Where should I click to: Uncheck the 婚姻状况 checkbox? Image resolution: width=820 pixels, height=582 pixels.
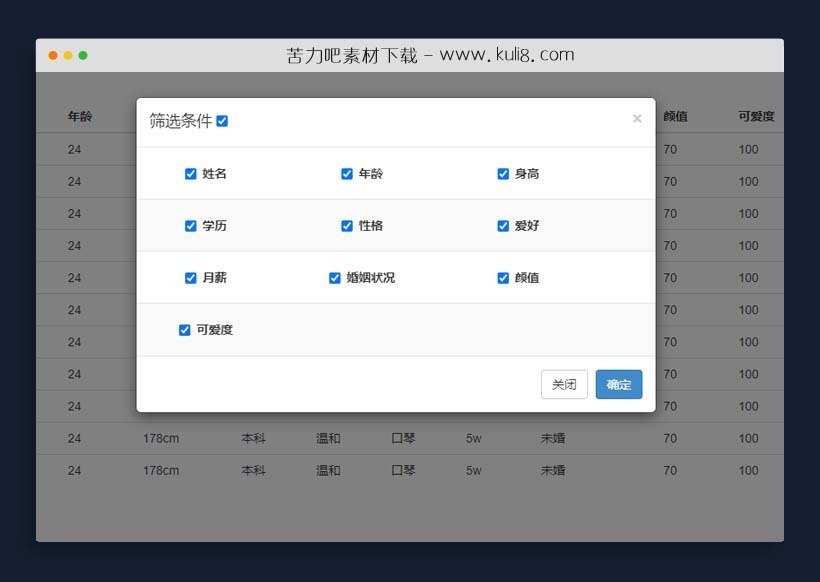334,277
